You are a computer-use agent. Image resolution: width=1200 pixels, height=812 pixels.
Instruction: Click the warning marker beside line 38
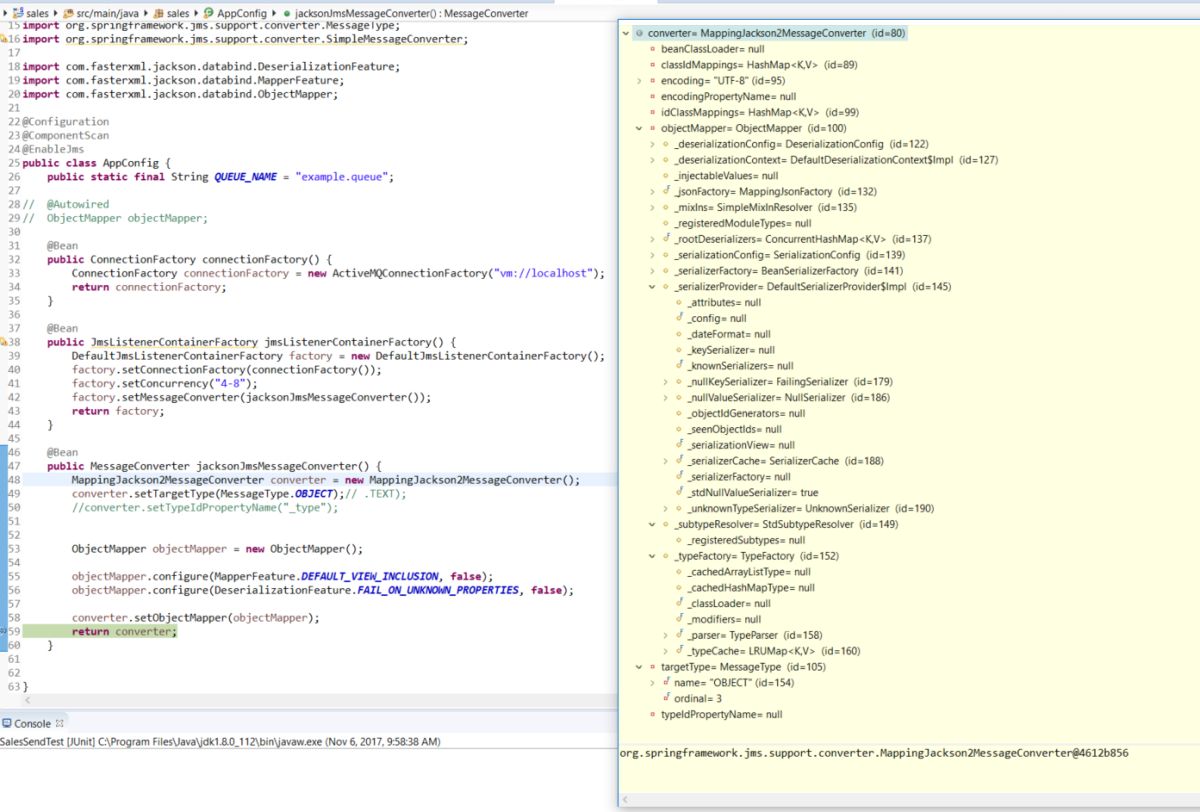coord(3,342)
